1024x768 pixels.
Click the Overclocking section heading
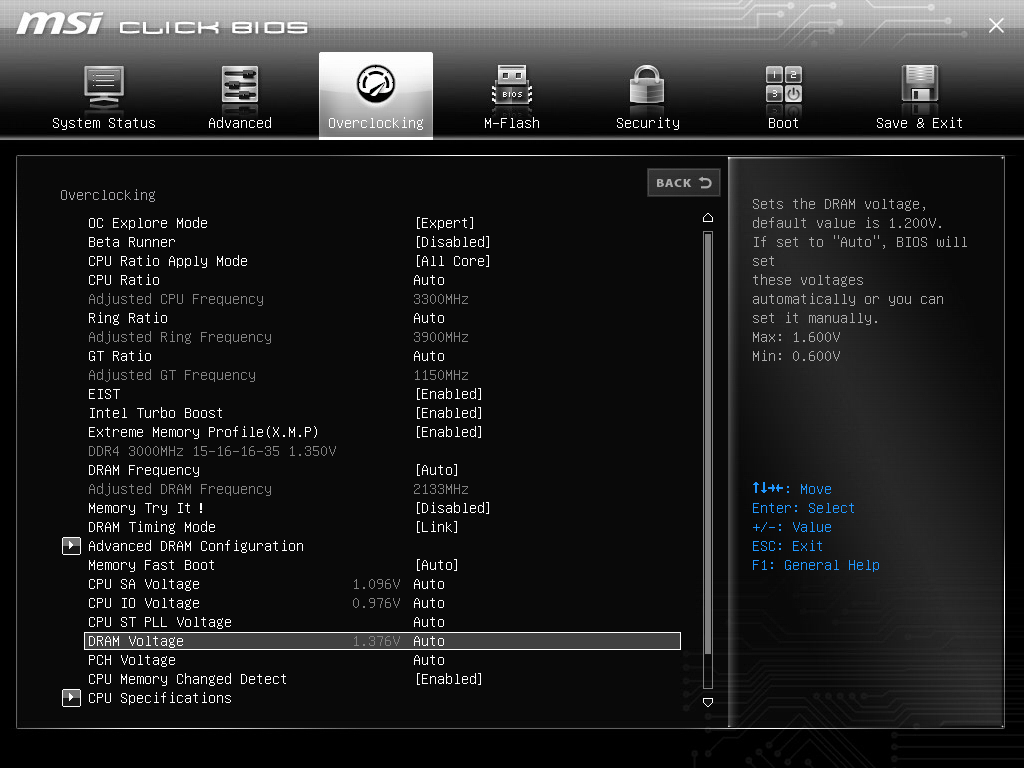[x=108, y=195]
